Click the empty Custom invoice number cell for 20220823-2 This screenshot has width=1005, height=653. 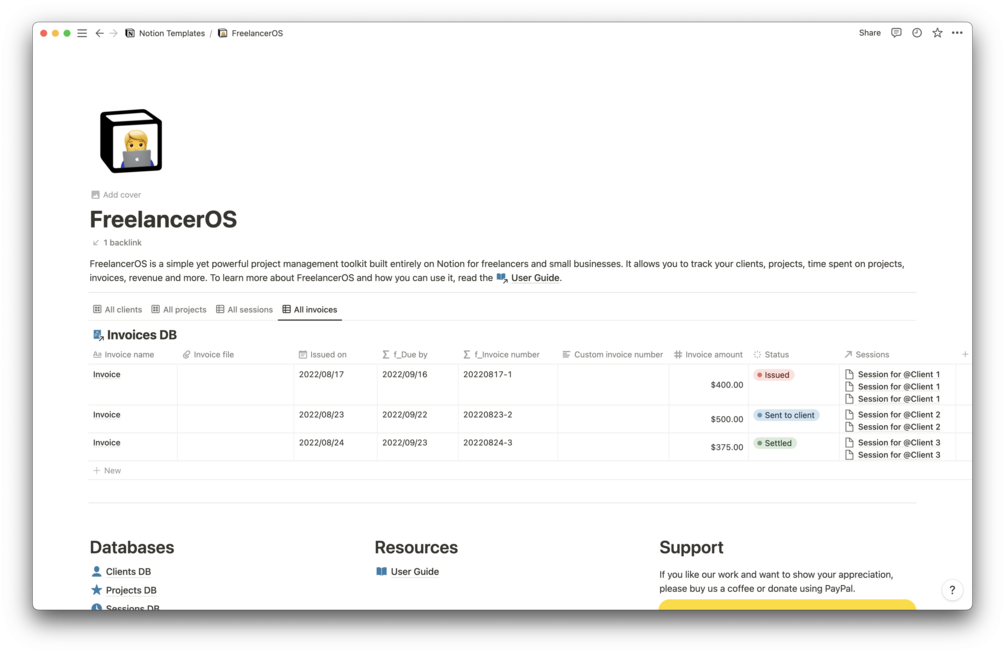coord(613,419)
